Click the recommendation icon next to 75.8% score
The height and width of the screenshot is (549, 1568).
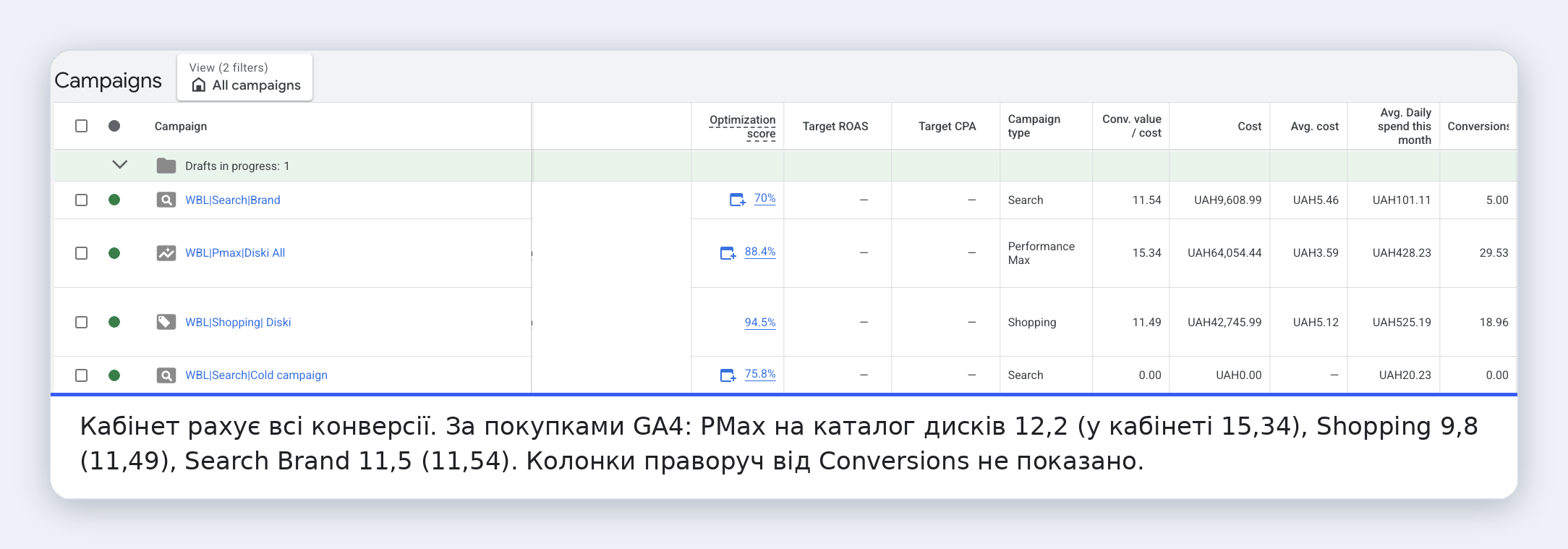click(x=728, y=375)
